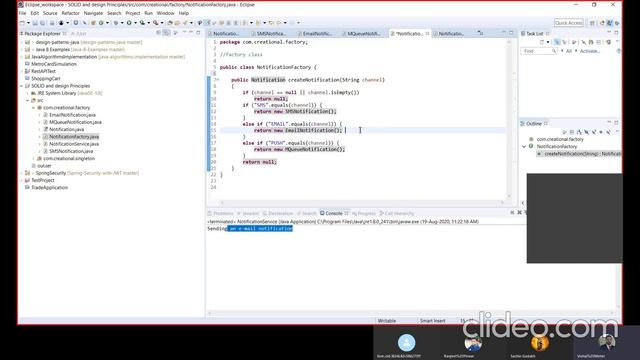Collapse NotificationFactory node in Outline
The image size is (640, 360).
pyautogui.click(x=524, y=147)
